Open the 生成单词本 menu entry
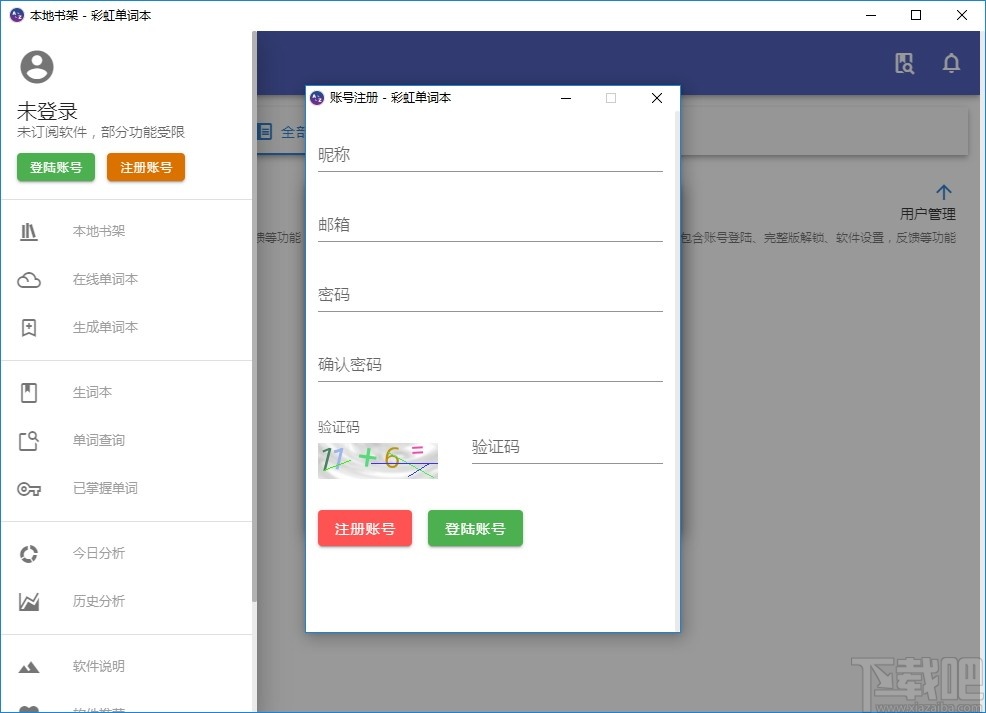This screenshot has width=986, height=713. [105, 327]
